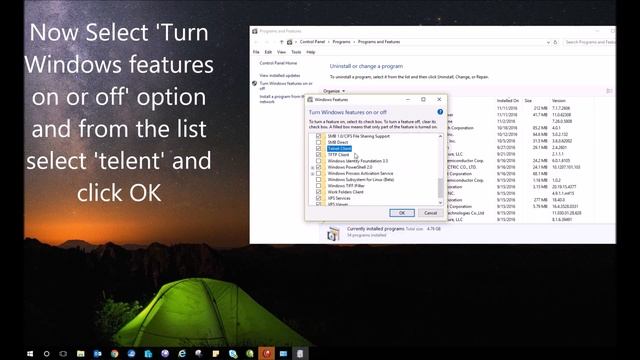This screenshot has height=360, width=640.
Task: Open the Tools menu
Action: tap(296, 52)
